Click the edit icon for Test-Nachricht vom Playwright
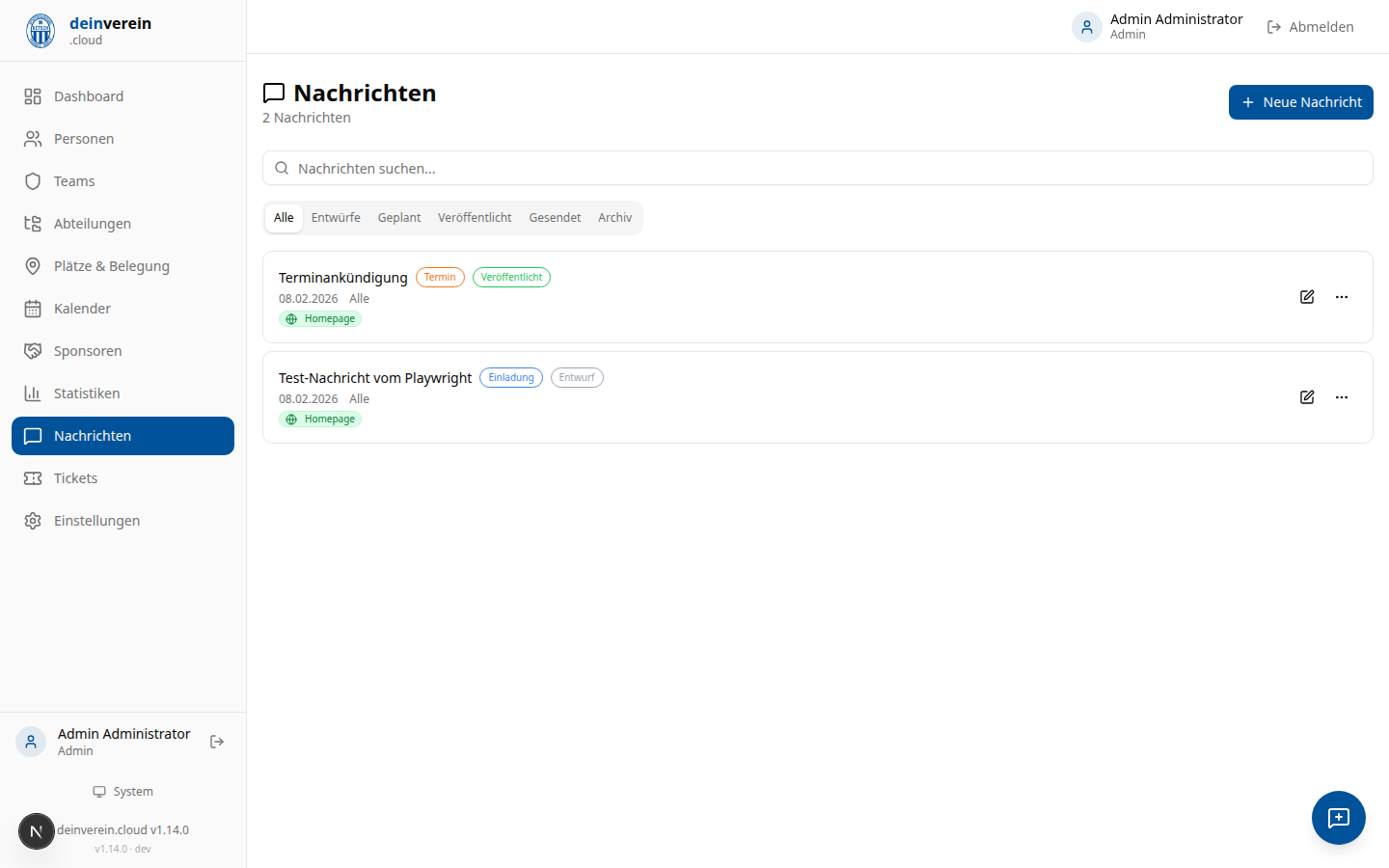Viewport: 1389px width, 868px height. click(x=1307, y=397)
